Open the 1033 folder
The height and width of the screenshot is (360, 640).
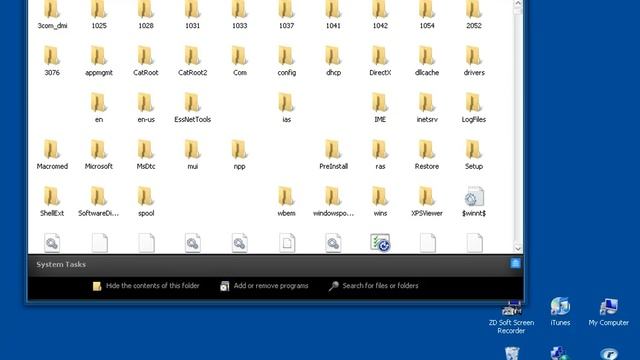point(240,15)
